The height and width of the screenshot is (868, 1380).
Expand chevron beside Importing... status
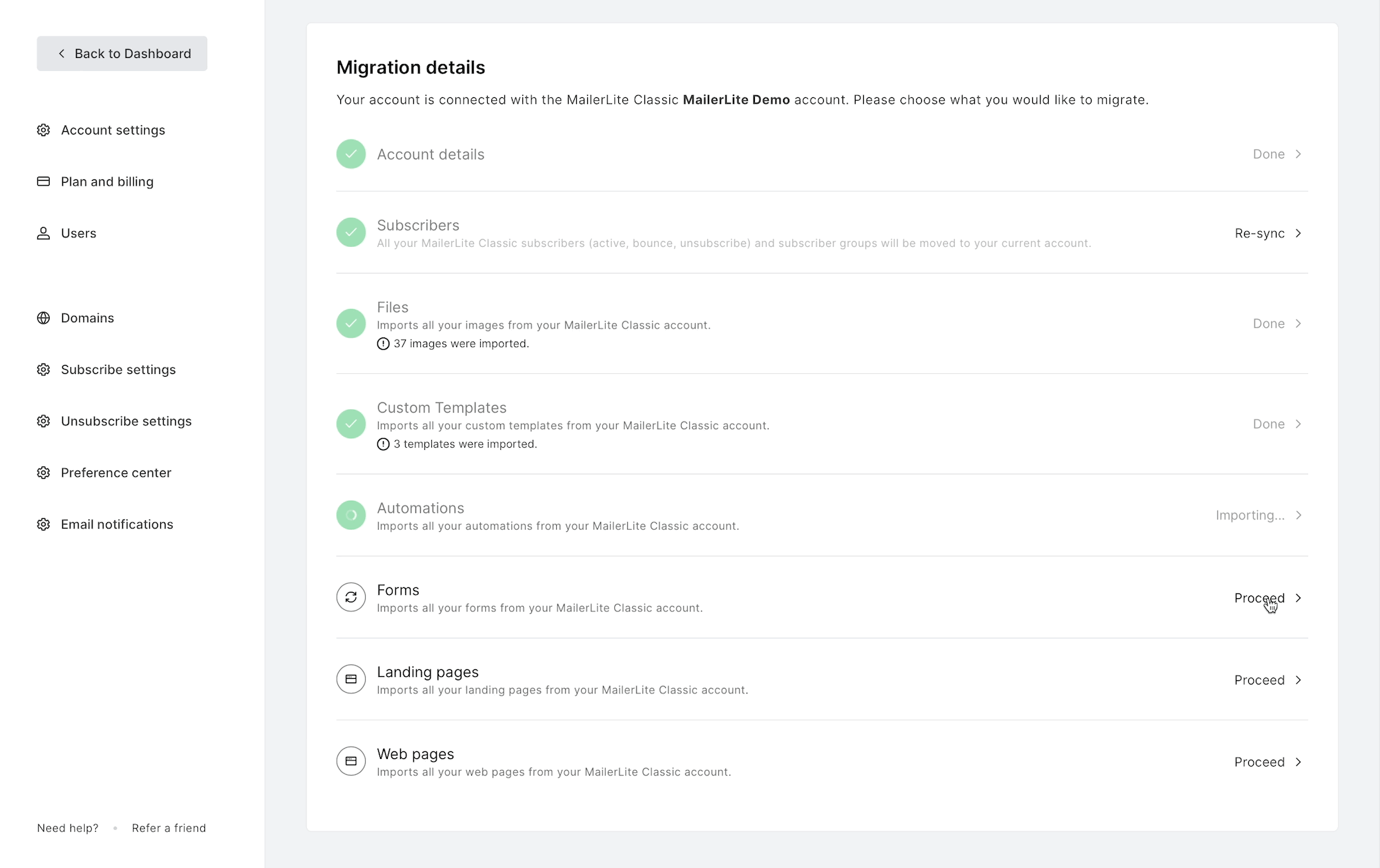[1298, 515]
